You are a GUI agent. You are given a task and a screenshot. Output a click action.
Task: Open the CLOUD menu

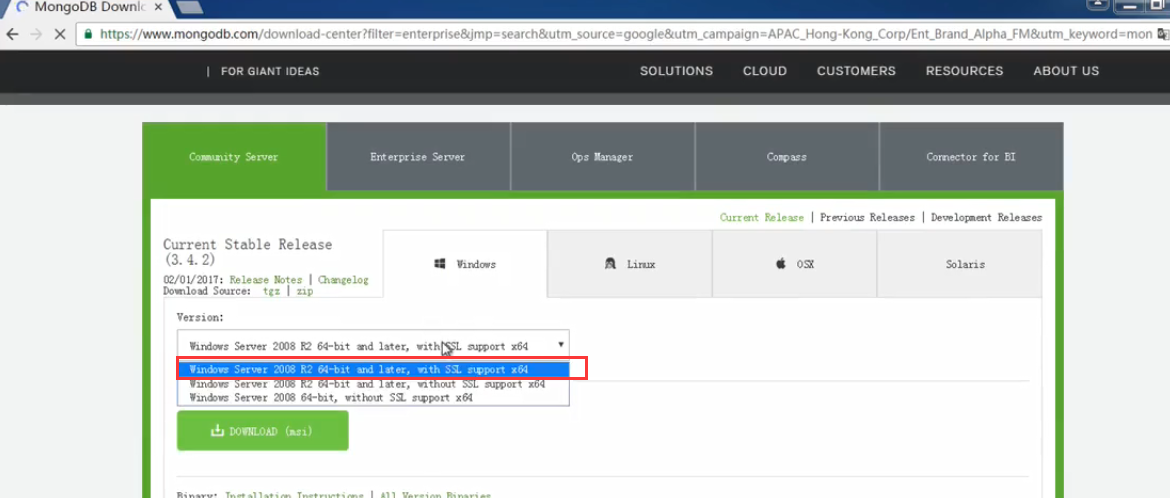click(765, 71)
